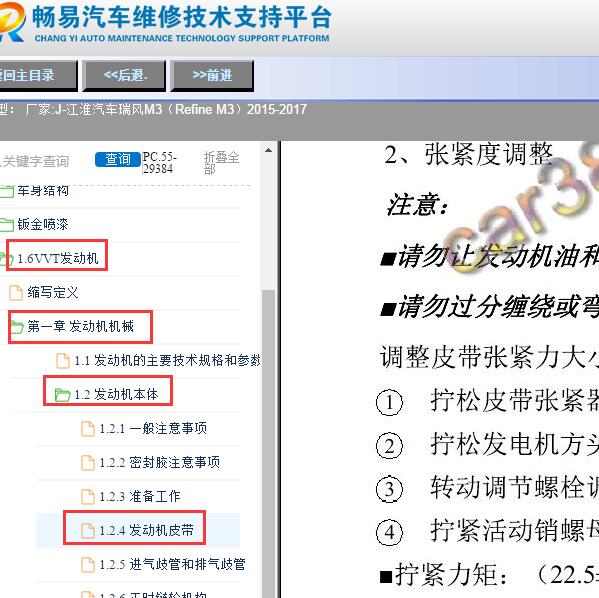
Task: Click the 注意: text in document
Action: coord(417,205)
